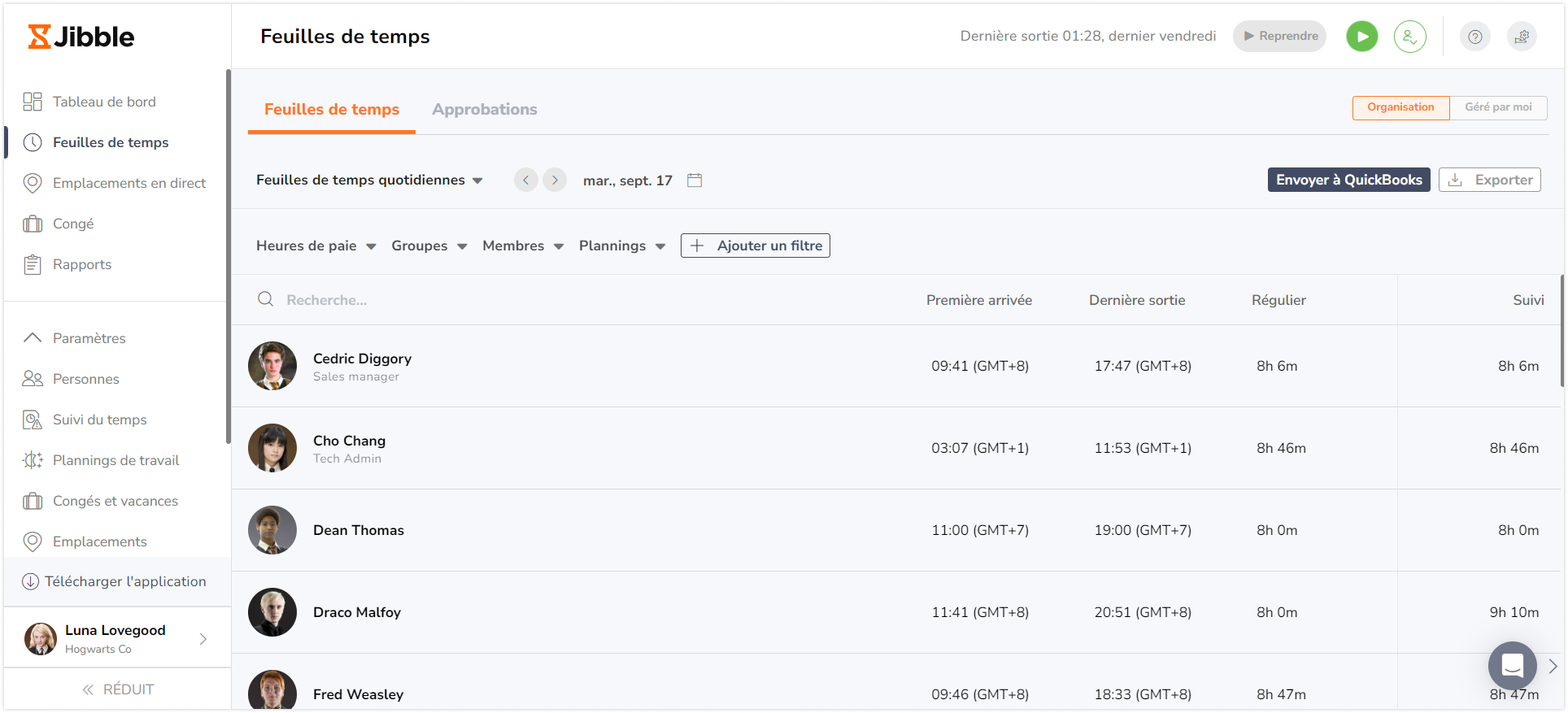
Task: Click Fred Weasley's name
Action: [358, 694]
